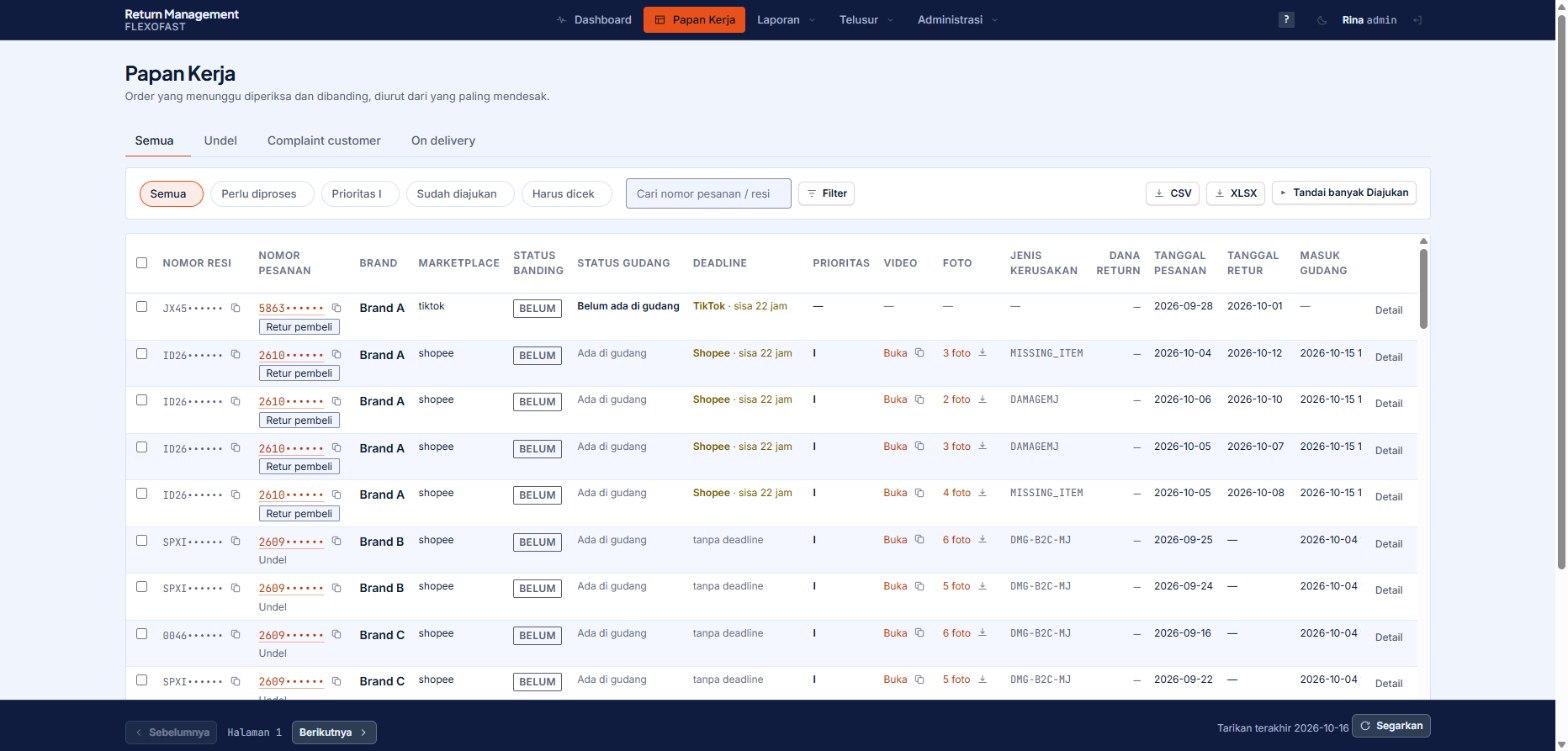The image size is (1568, 751).
Task: Expand the Laporan menu
Action: pyautogui.click(x=786, y=20)
